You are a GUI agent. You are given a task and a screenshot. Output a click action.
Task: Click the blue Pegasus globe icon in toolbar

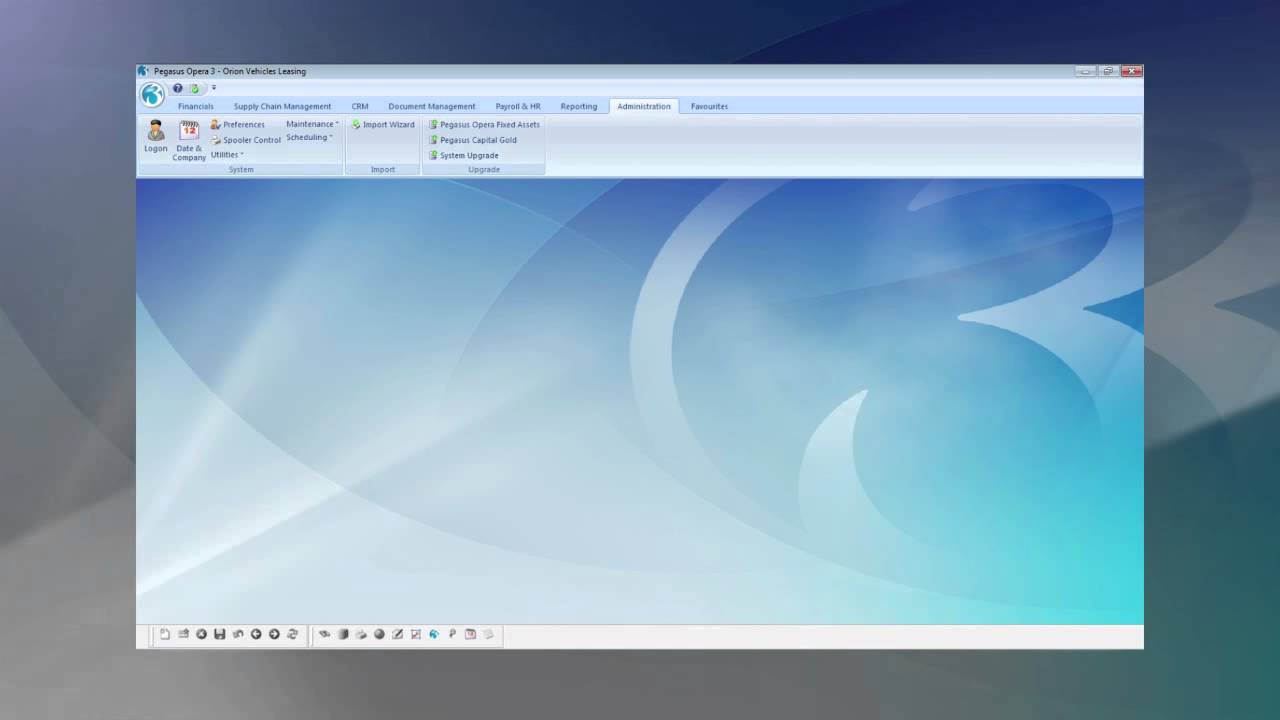pos(434,634)
